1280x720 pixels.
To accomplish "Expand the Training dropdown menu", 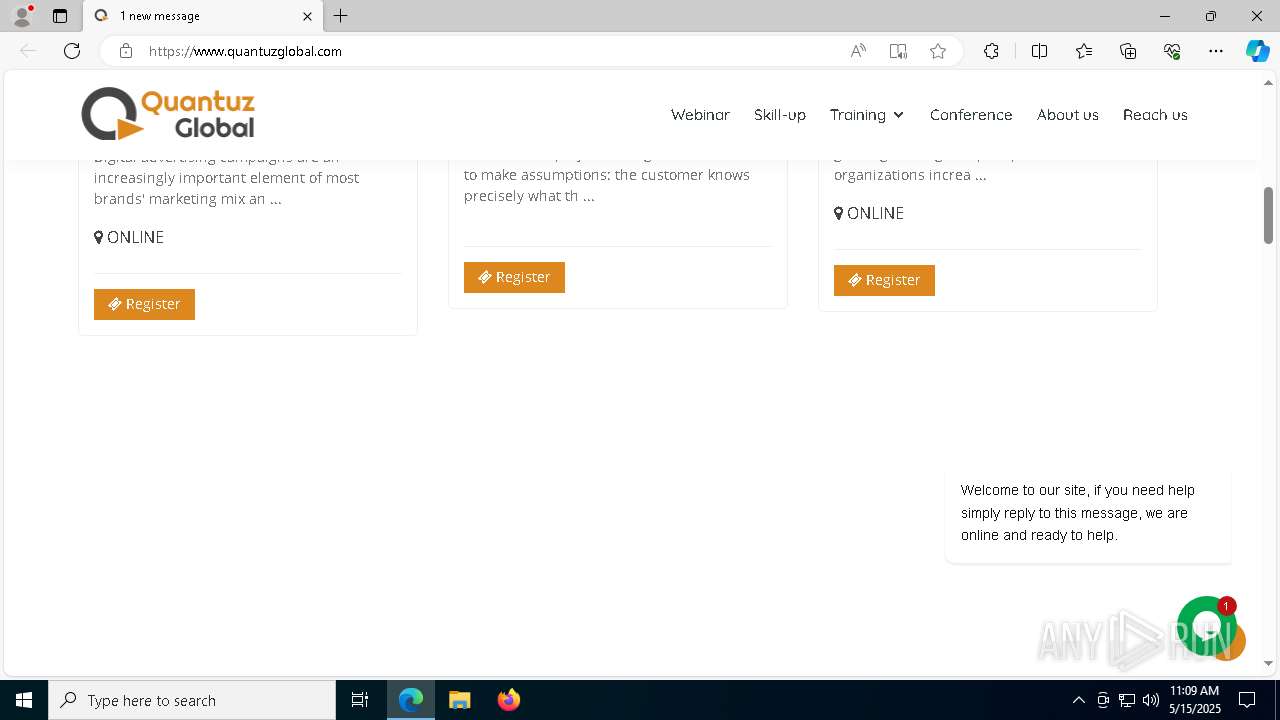I will pos(867,115).
